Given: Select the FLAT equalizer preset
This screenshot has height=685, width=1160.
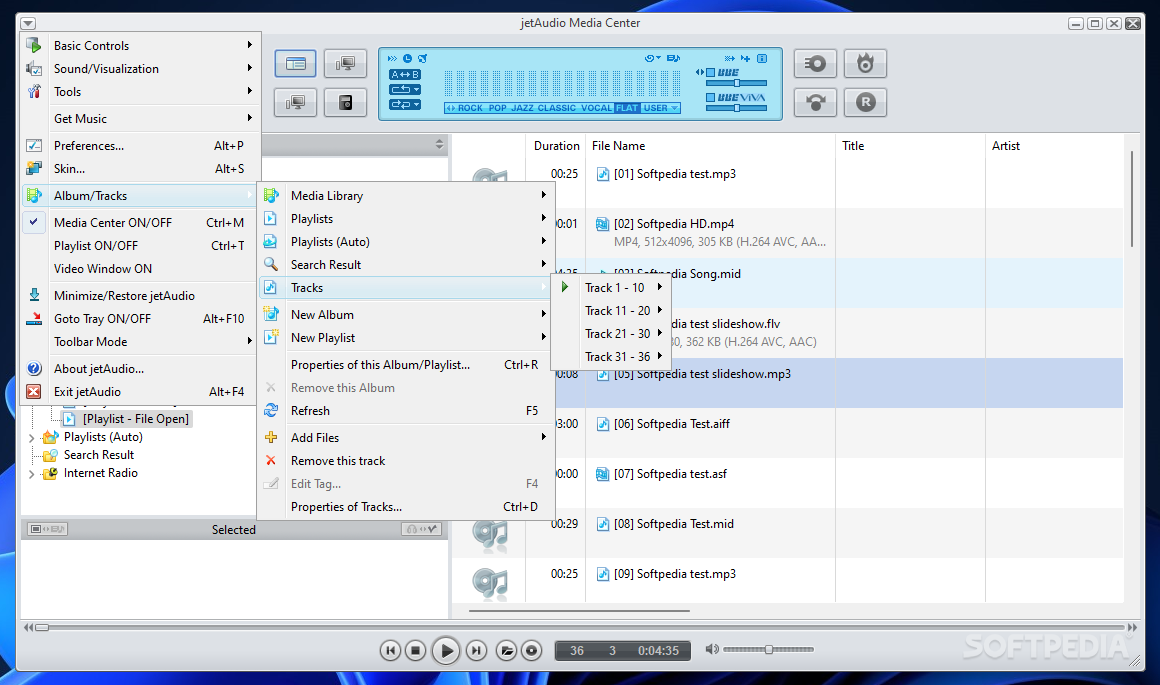Looking at the screenshot, I should click(x=627, y=108).
